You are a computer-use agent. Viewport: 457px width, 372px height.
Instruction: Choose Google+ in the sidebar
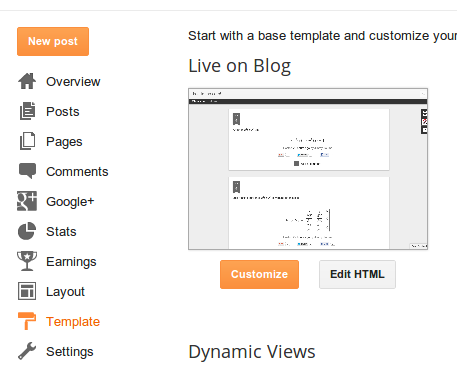70,202
